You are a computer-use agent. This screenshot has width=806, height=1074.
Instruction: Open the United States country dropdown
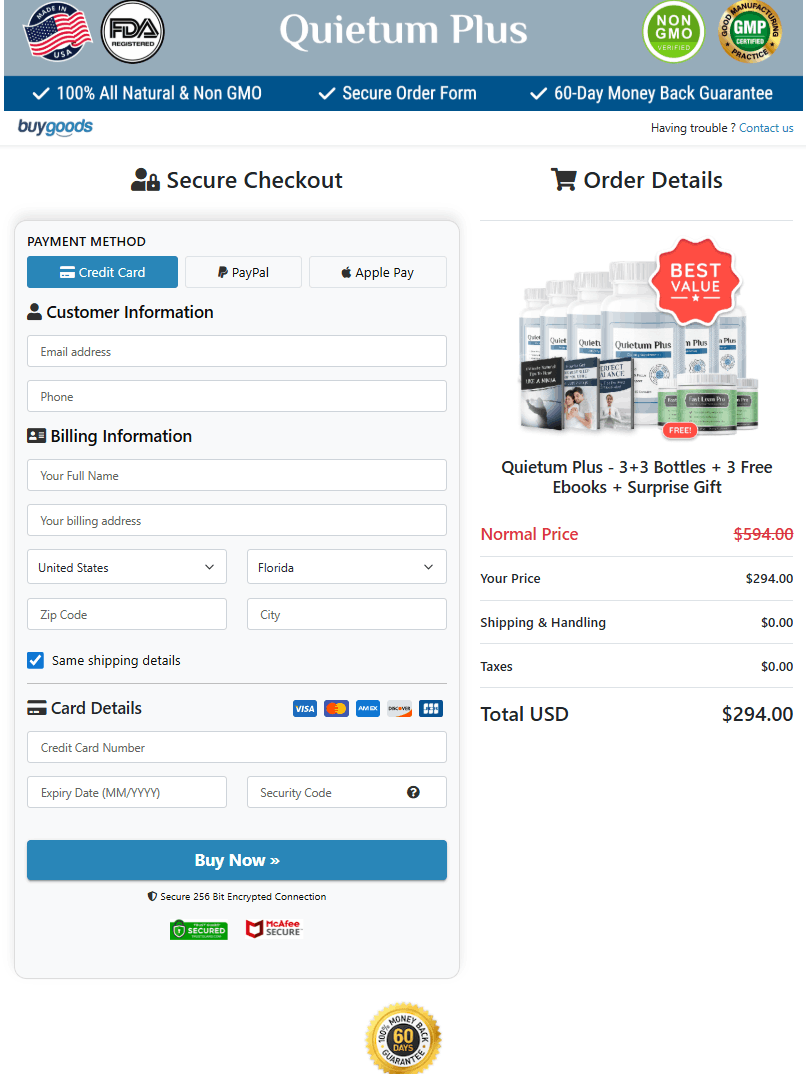[x=127, y=567]
